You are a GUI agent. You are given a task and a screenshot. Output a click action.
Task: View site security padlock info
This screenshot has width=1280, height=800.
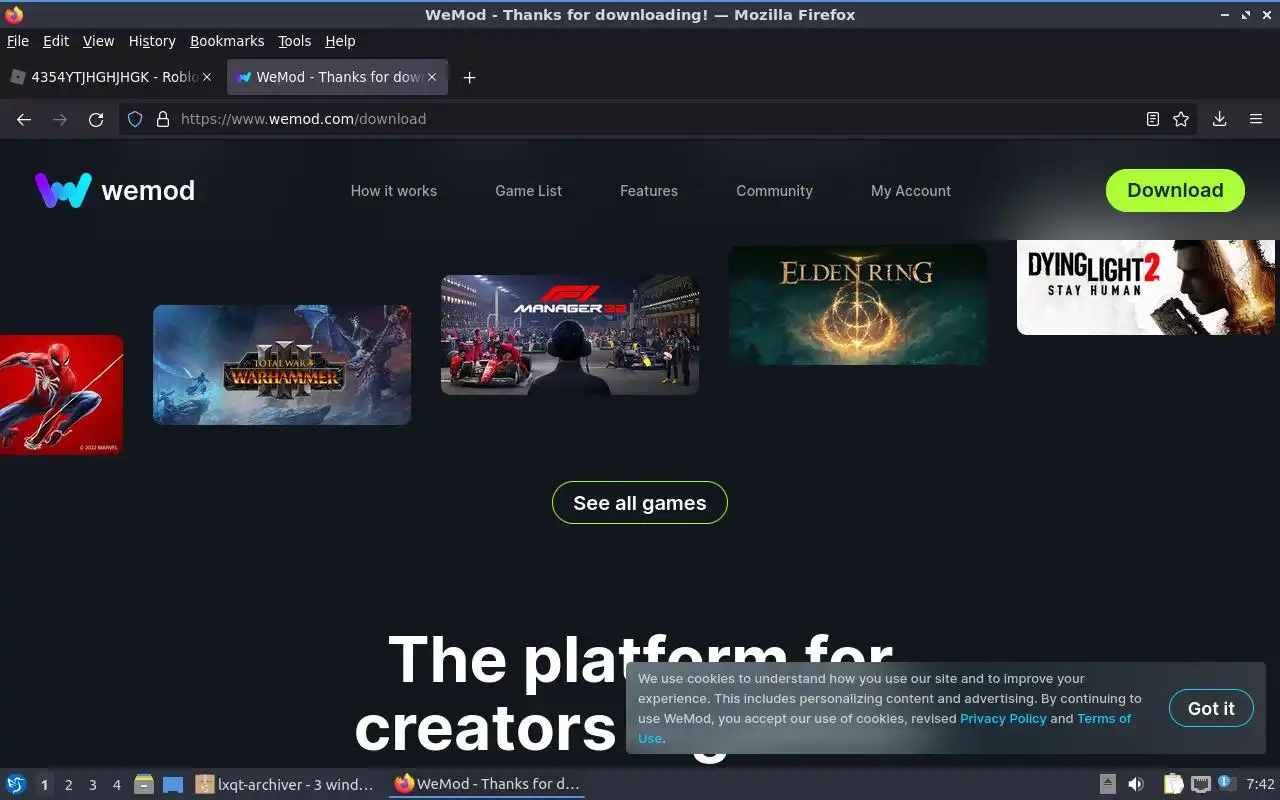163,119
